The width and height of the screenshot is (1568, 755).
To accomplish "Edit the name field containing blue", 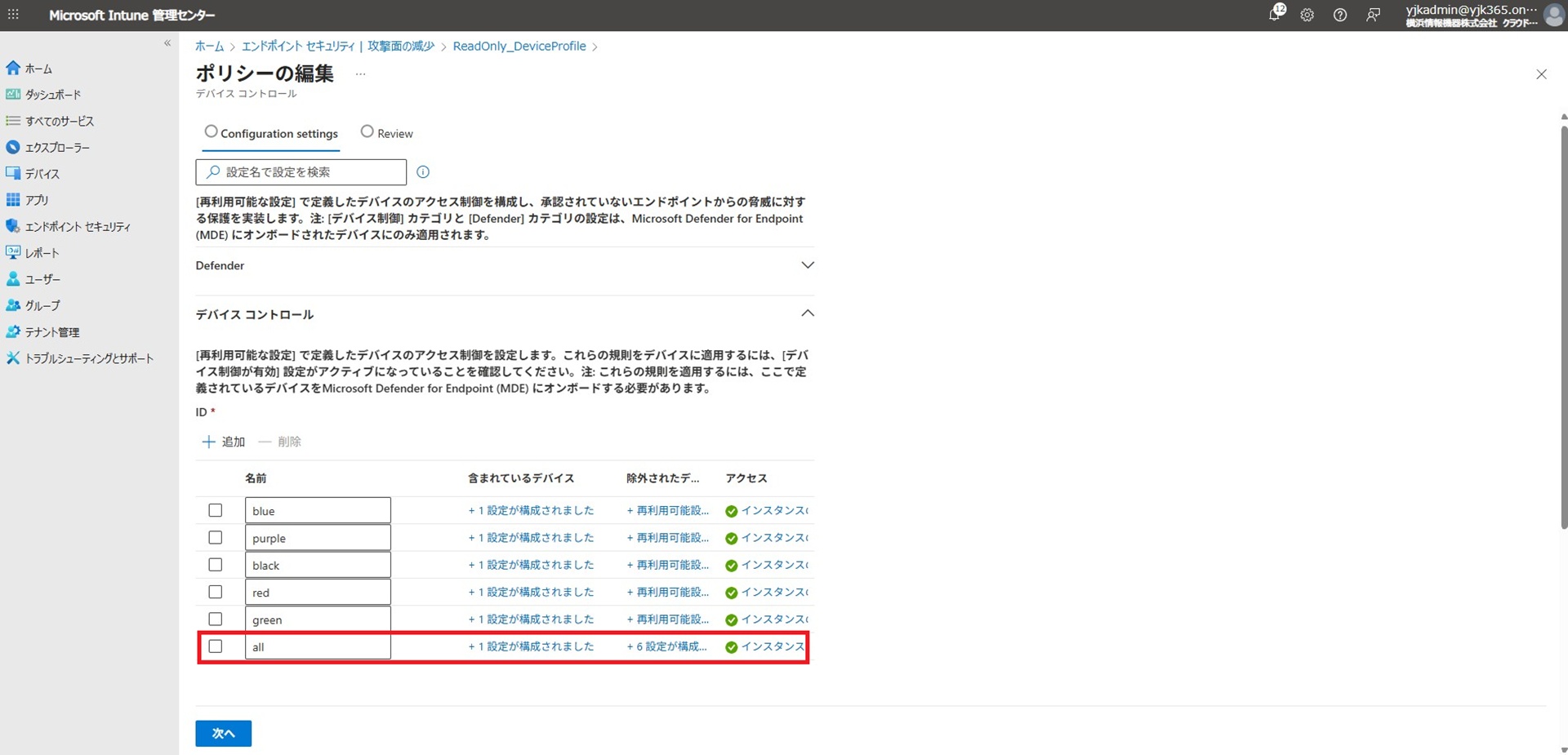I will pyautogui.click(x=318, y=510).
